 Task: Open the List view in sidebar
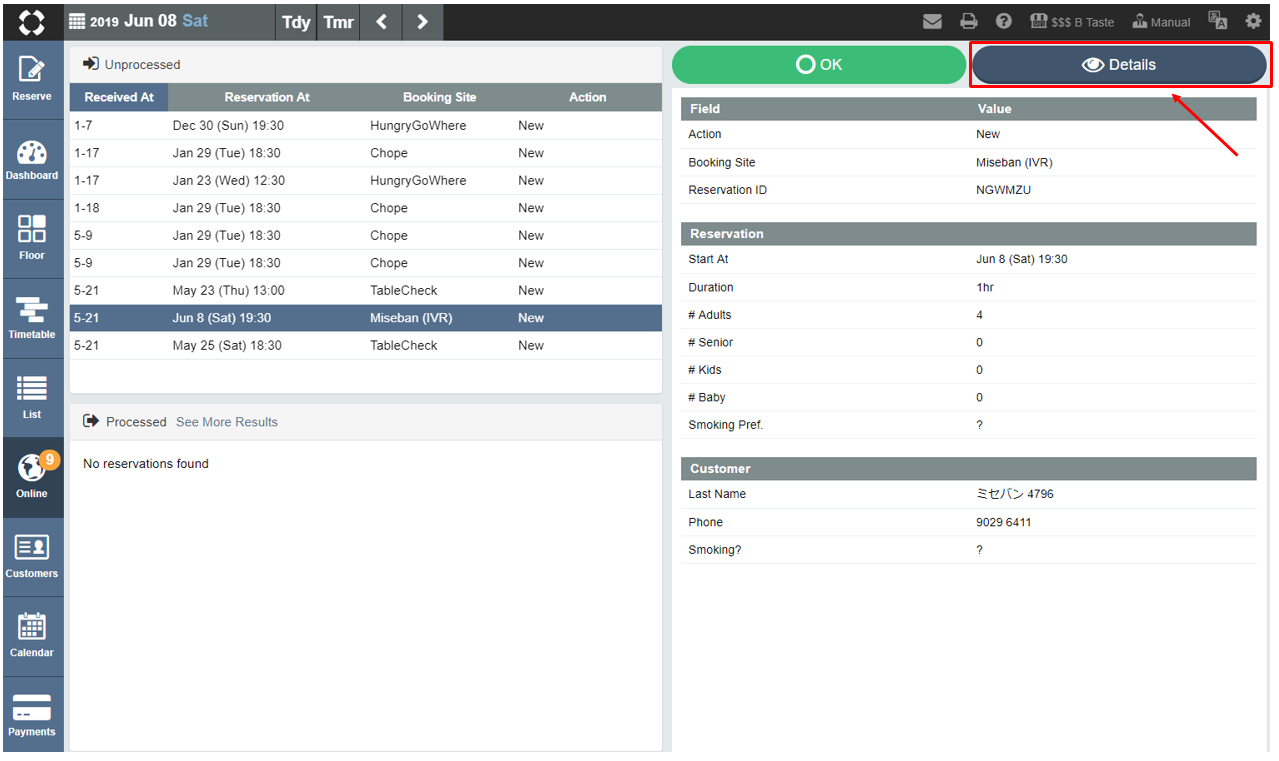(x=32, y=398)
